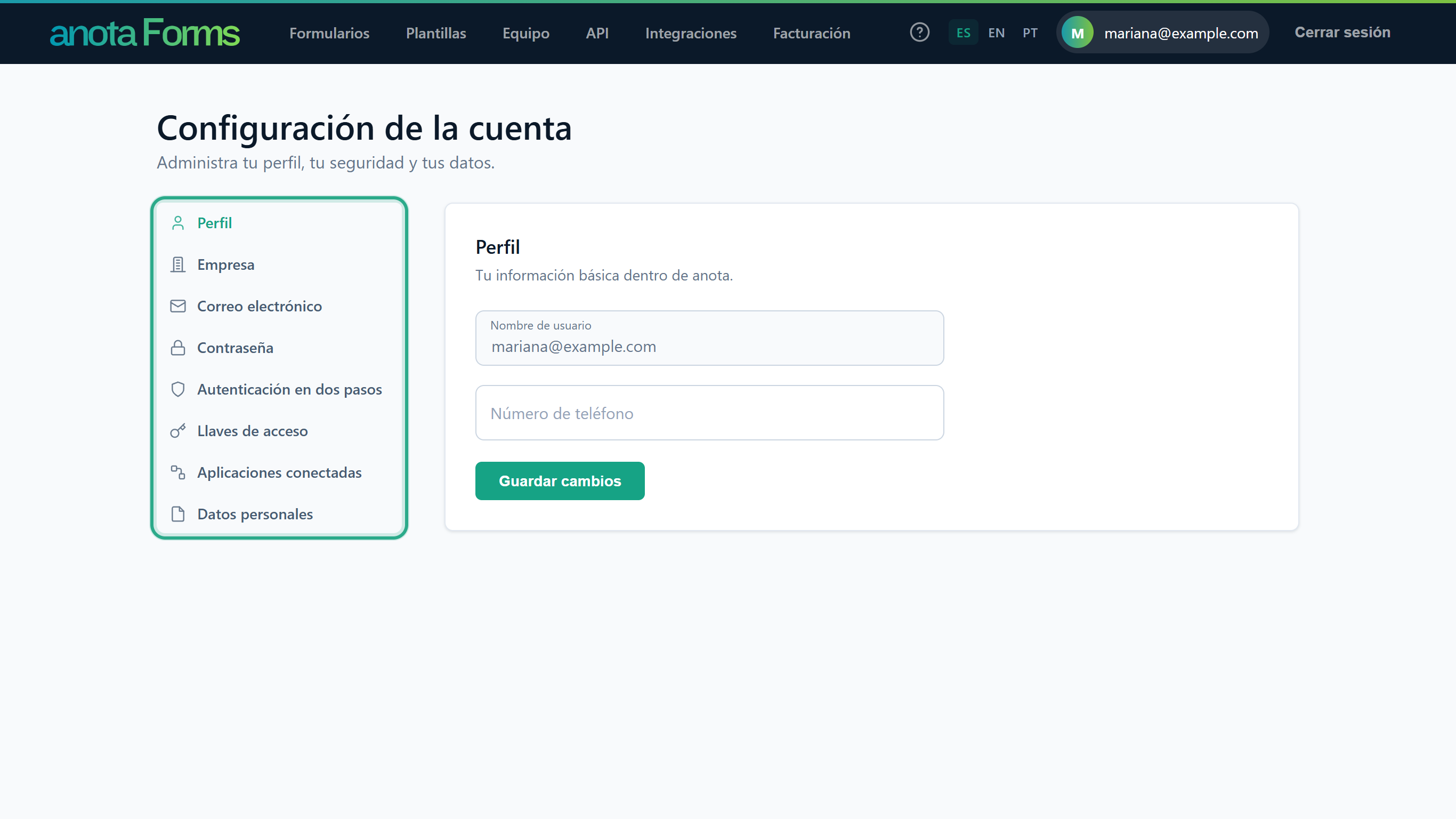Open the Equipo nav item
This screenshot has width=1456, height=819.
point(525,33)
